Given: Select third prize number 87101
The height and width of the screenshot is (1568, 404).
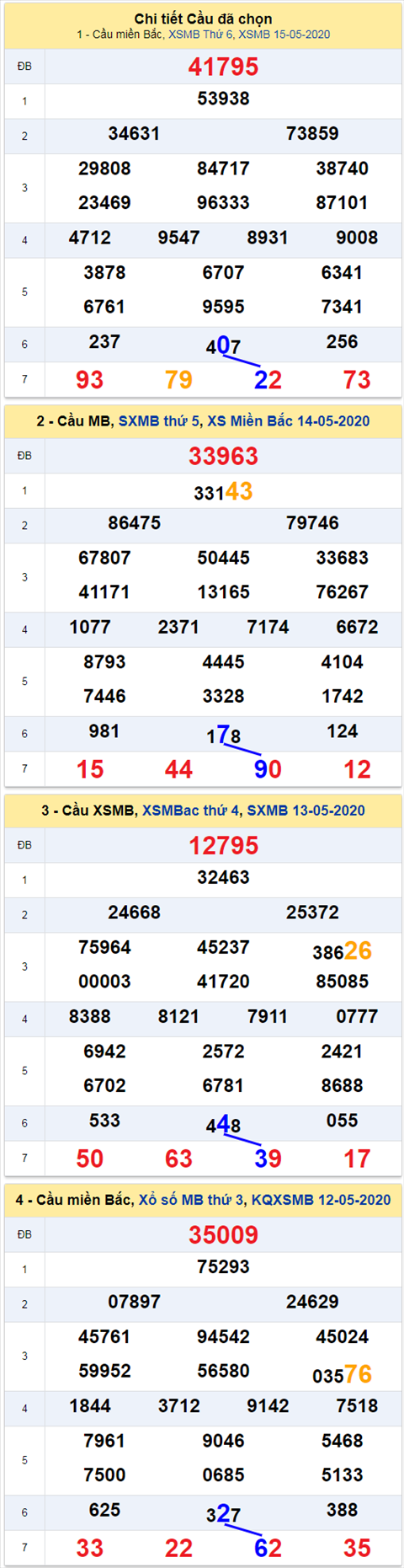Looking at the screenshot, I should coord(342,203).
